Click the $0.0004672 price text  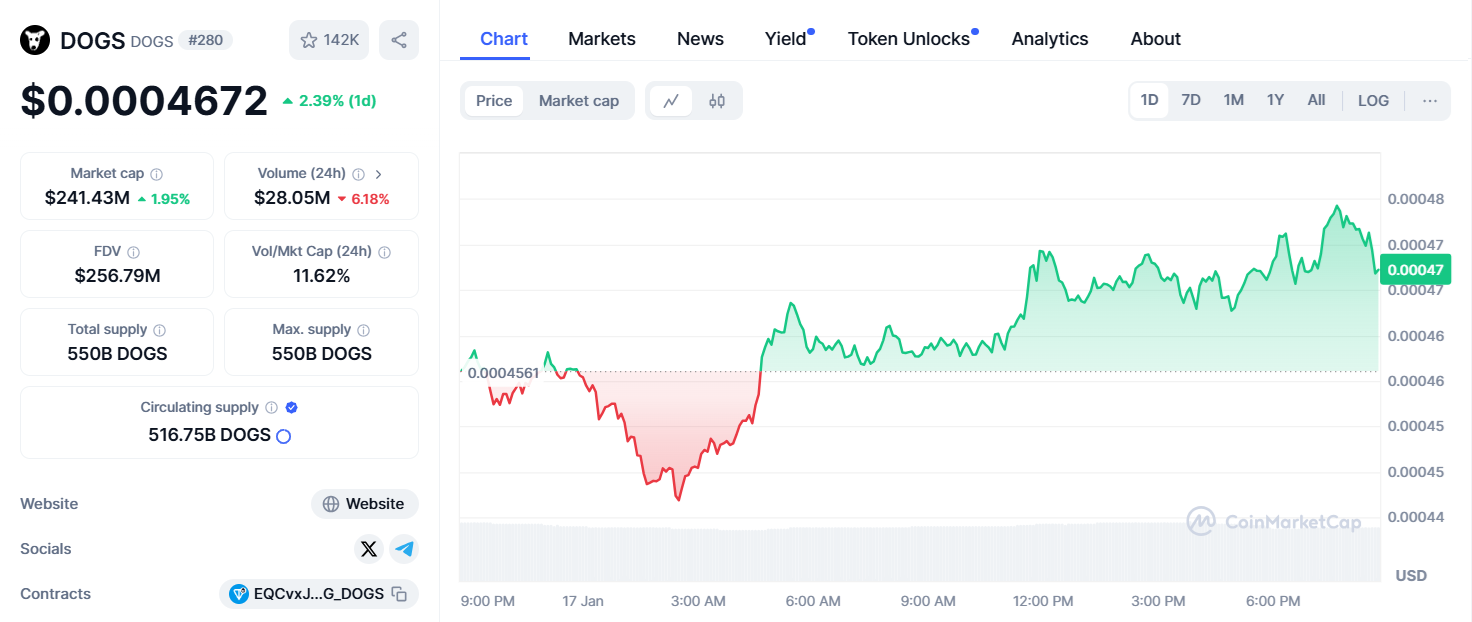coord(144,101)
